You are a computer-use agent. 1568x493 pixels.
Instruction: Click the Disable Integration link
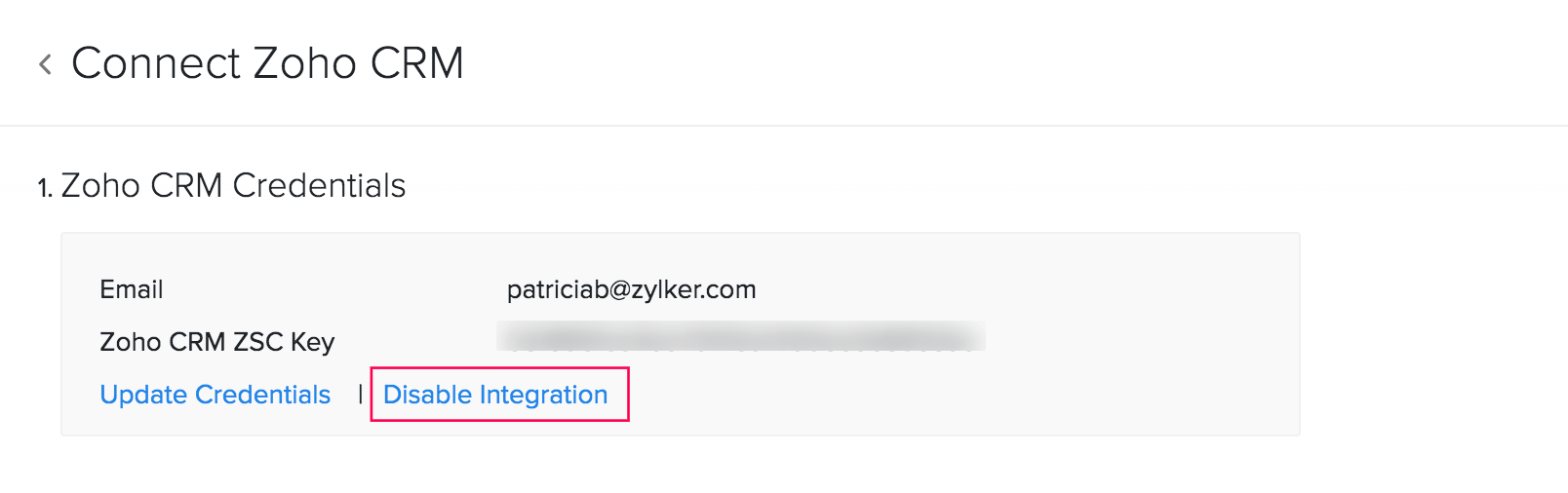pyautogui.click(x=495, y=395)
